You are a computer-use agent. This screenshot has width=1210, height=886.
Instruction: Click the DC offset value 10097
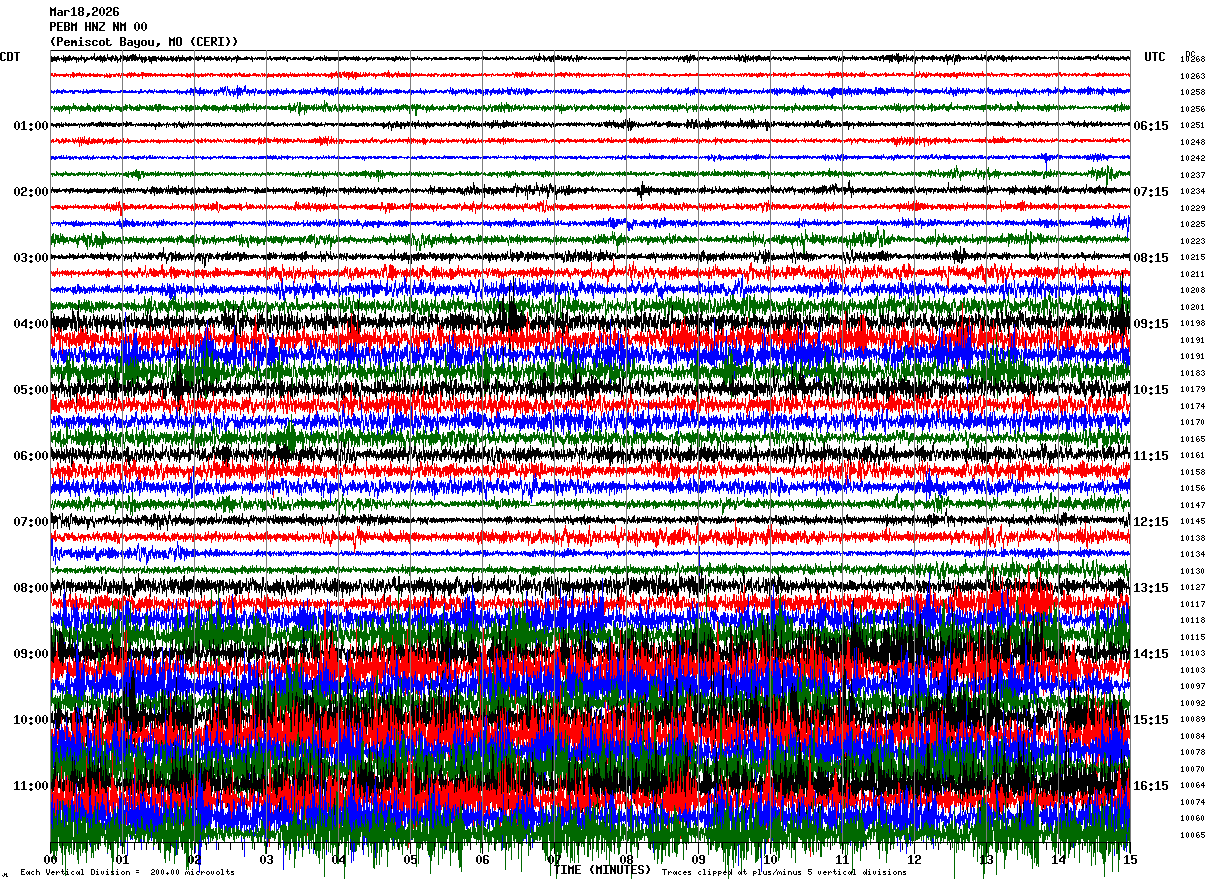coord(1192,686)
